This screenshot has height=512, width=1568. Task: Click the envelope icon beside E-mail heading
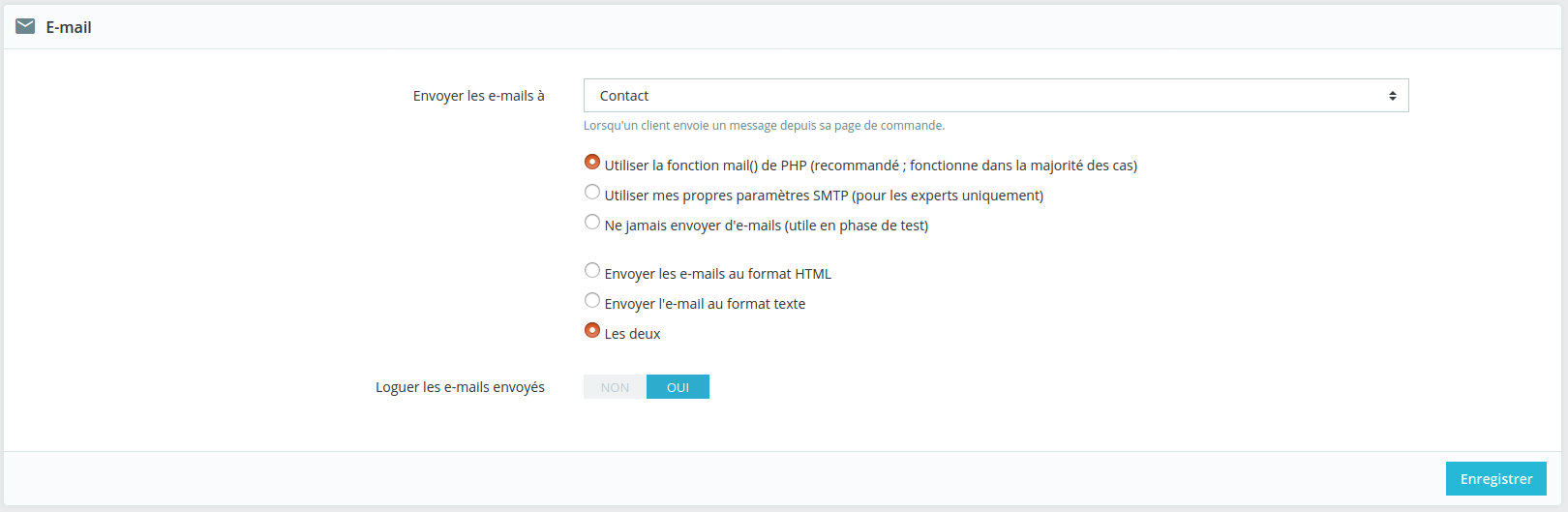coord(25,26)
